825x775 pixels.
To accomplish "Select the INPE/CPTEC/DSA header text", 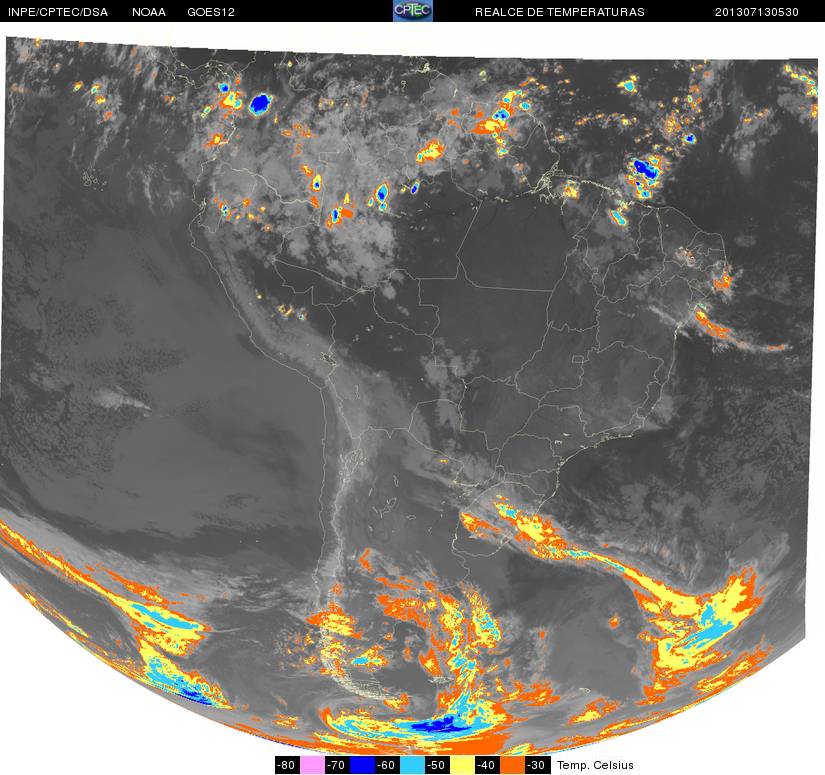I will coord(58,12).
